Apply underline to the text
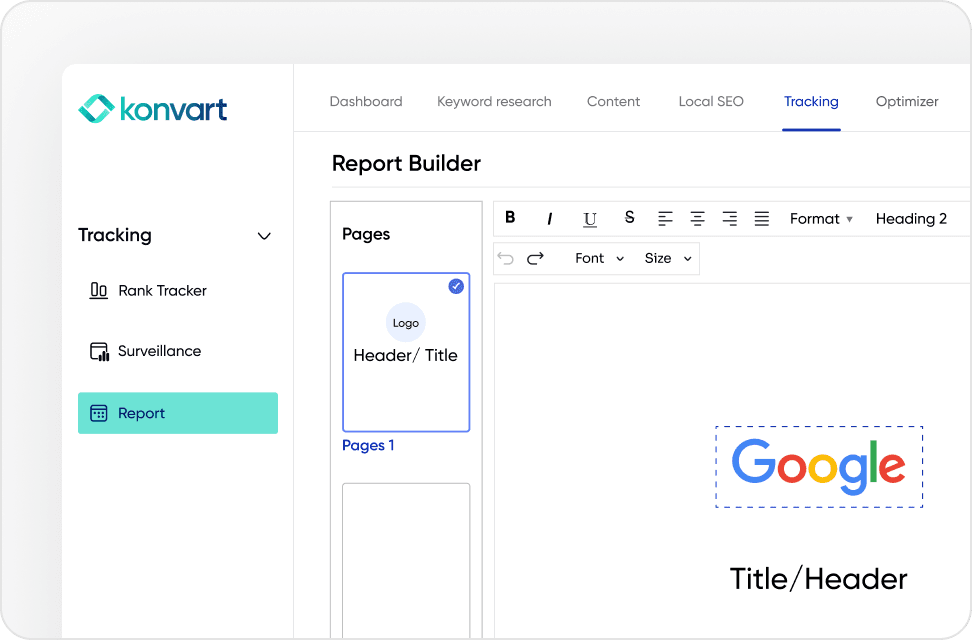 (x=590, y=218)
